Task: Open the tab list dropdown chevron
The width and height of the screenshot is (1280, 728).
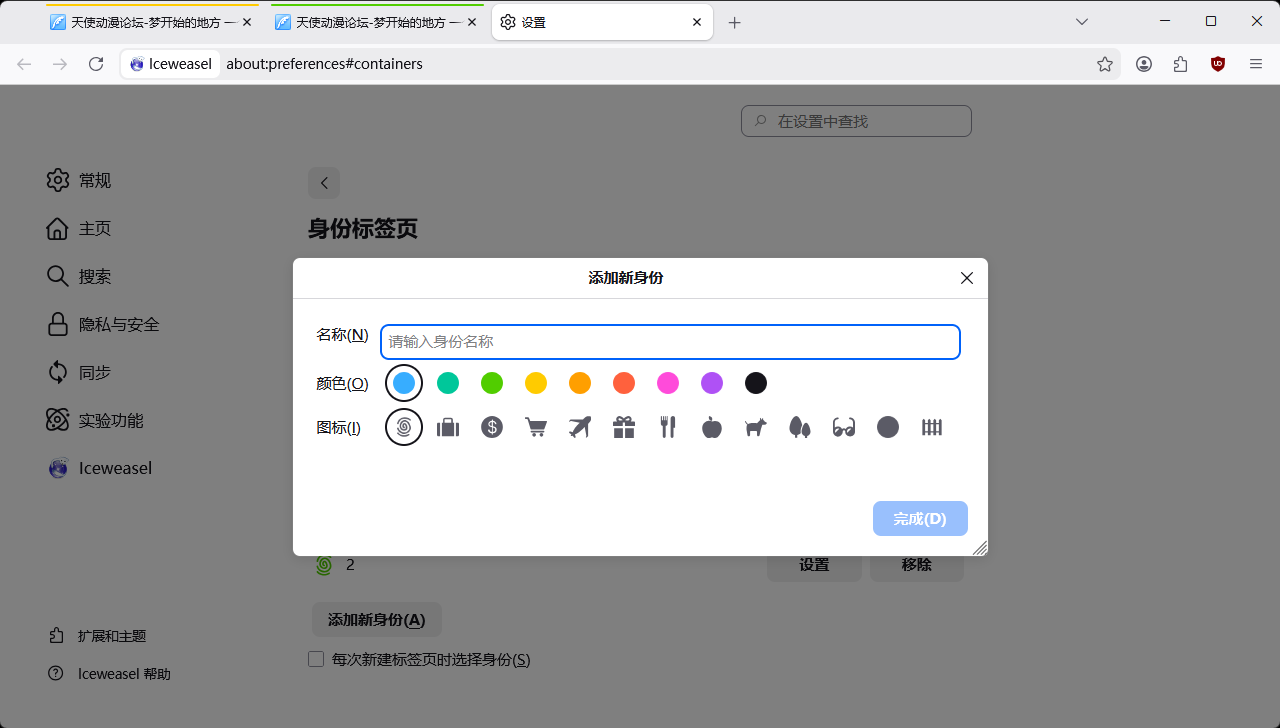Action: (x=1082, y=22)
